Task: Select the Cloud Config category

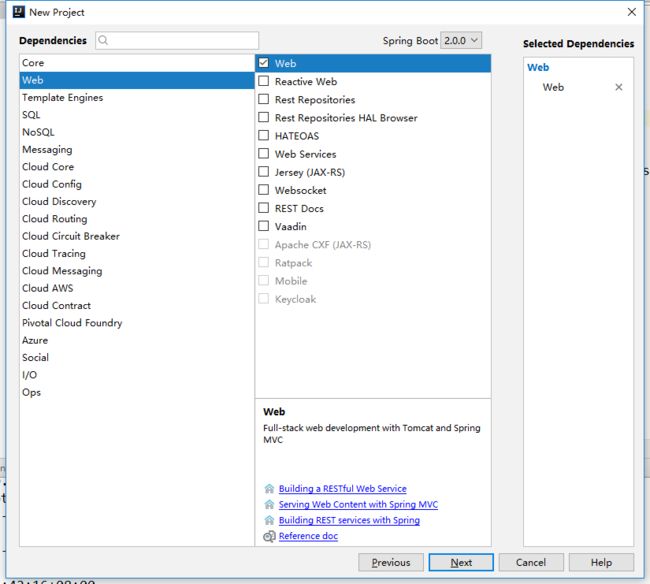Action: (x=137, y=184)
